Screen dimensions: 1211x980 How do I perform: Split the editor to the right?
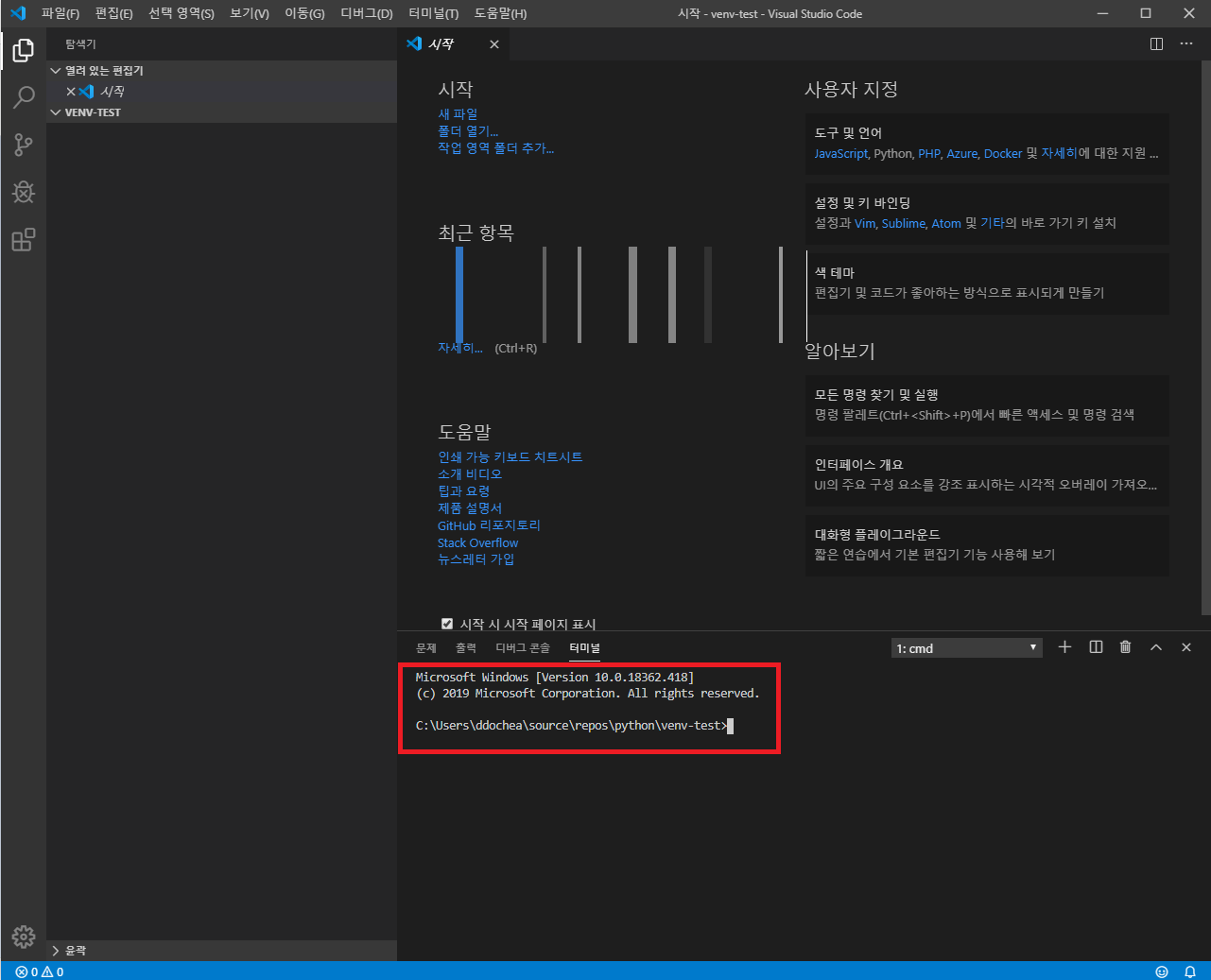tap(1156, 44)
